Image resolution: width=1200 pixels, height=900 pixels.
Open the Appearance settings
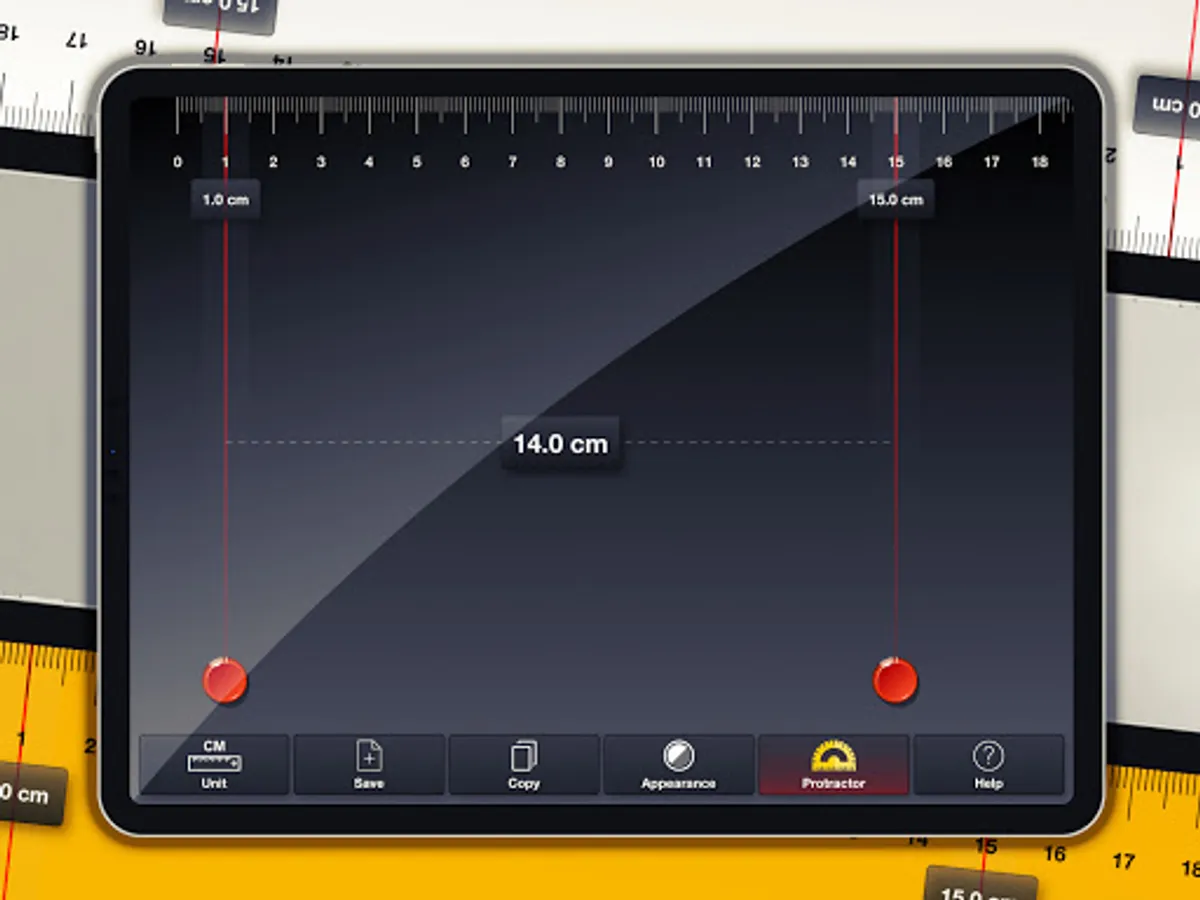click(678, 765)
